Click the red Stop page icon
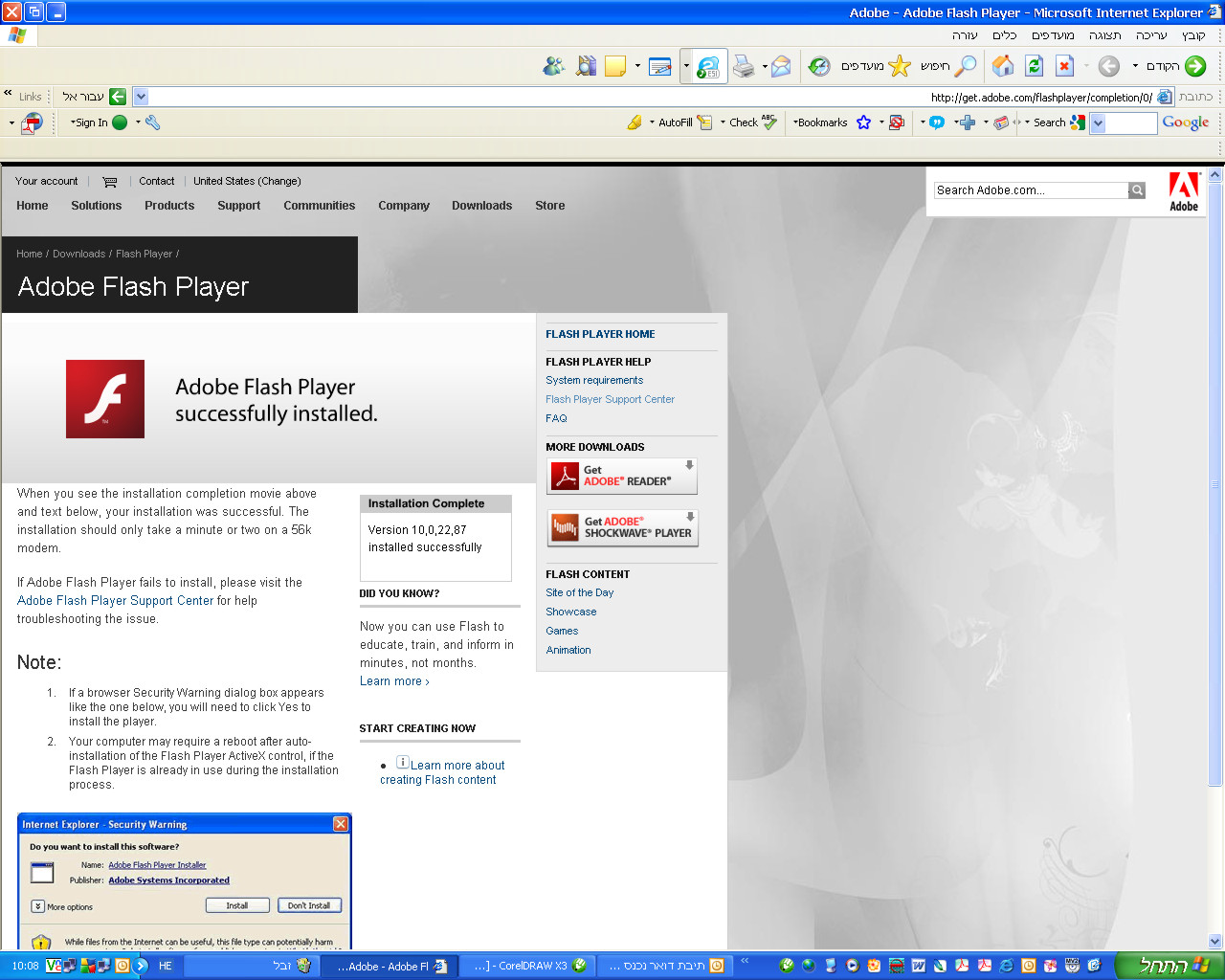1225x980 pixels. click(1064, 66)
